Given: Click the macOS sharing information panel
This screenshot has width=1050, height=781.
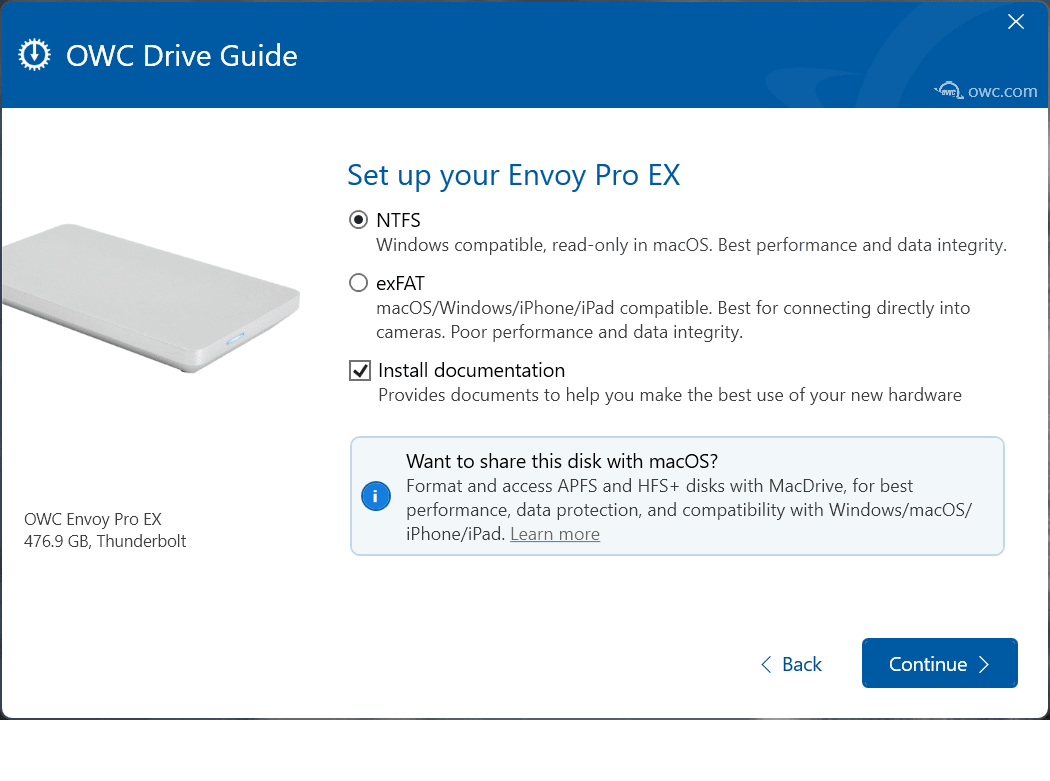Looking at the screenshot, I should pyautogui.click(x=677, y=495).
